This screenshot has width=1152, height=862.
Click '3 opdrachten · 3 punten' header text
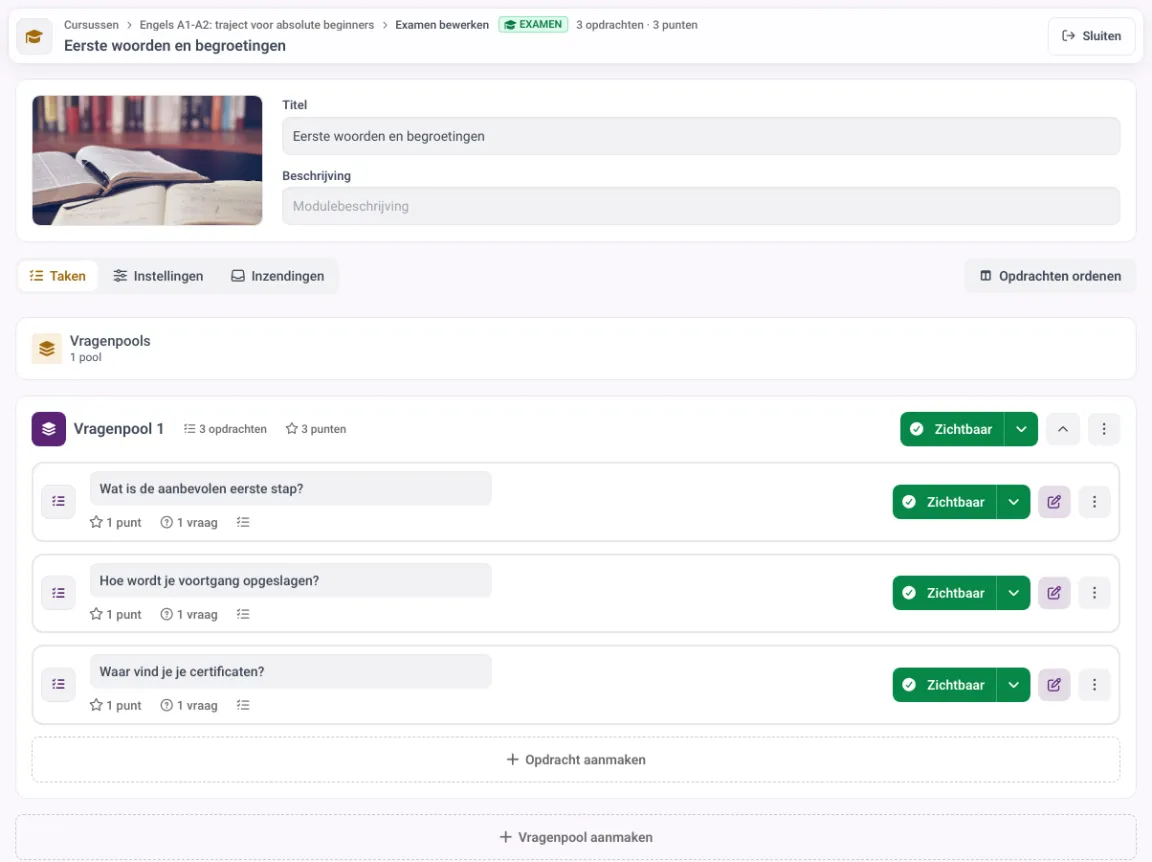(637, 25)
